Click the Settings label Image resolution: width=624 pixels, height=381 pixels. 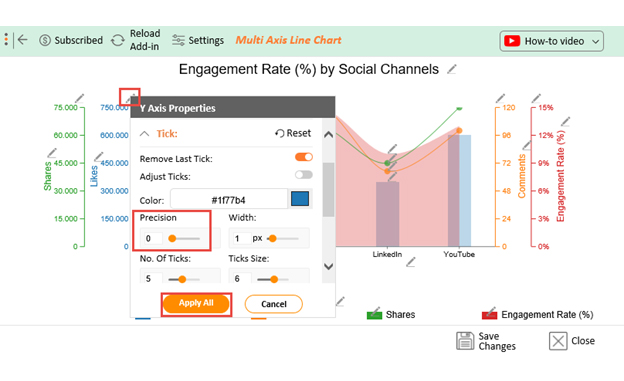206,40
